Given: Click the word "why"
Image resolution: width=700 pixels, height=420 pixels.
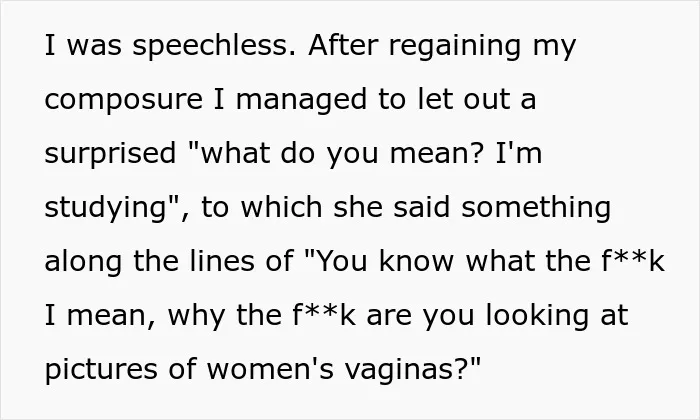Looking at the screenshot, I should pyautogui.click(x=196, y=316).
